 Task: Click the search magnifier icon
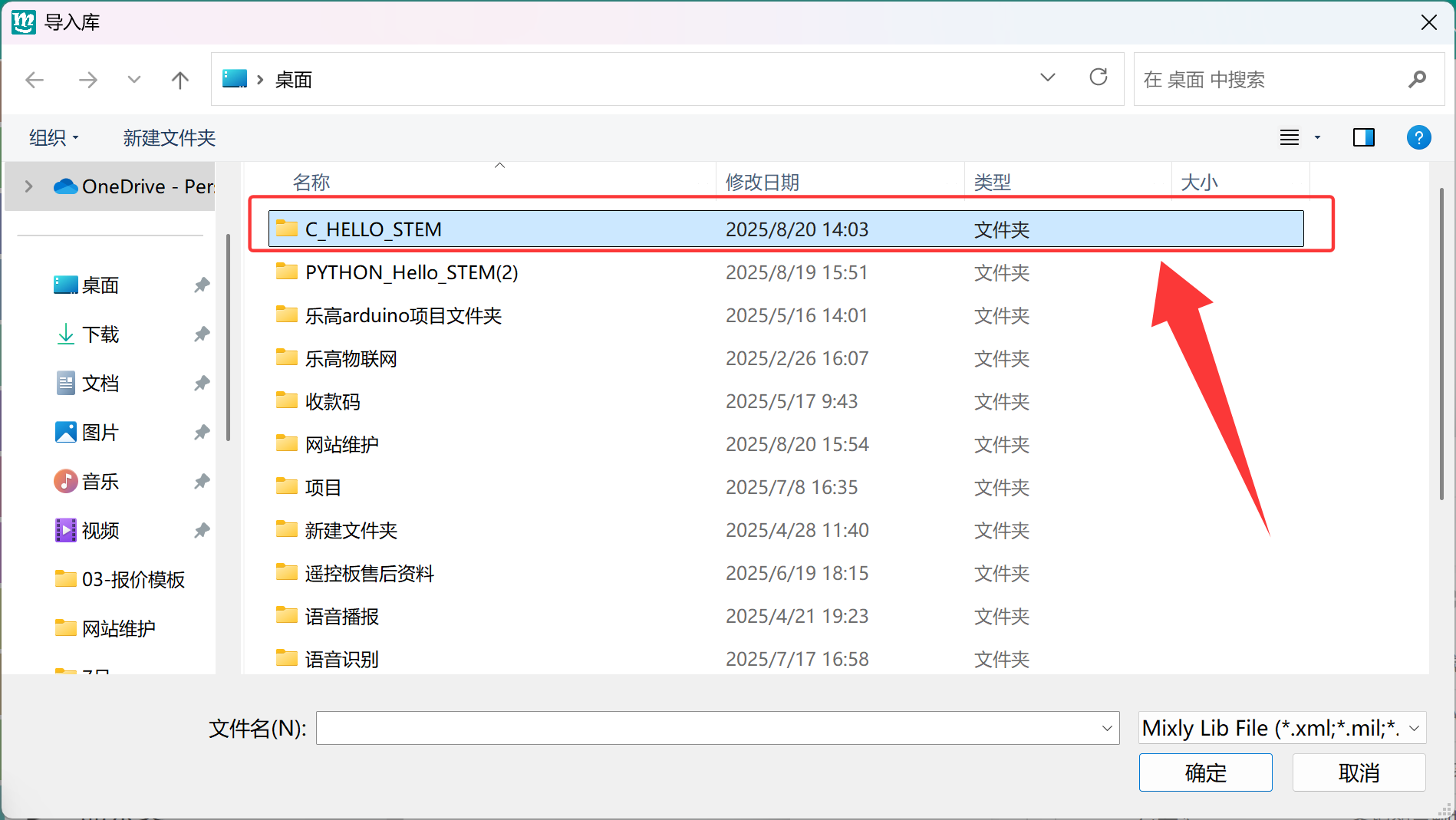click(1417, 79)
